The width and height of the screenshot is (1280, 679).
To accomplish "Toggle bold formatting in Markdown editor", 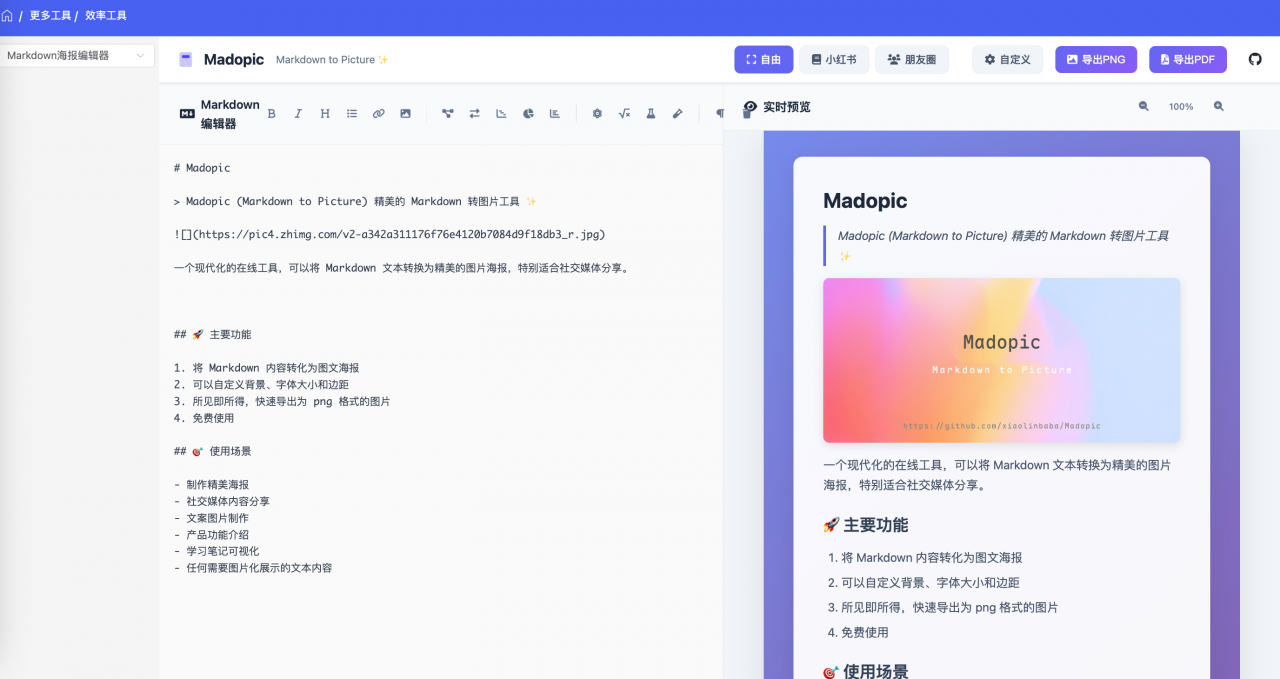I will 271,114.
